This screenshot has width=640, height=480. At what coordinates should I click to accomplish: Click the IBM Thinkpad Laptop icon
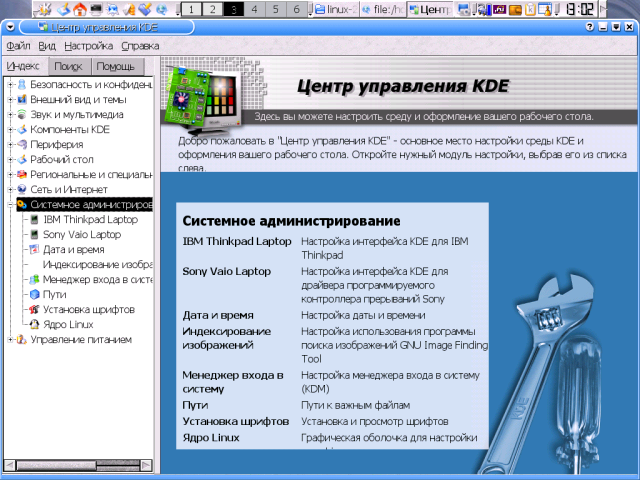pos(34,219)
